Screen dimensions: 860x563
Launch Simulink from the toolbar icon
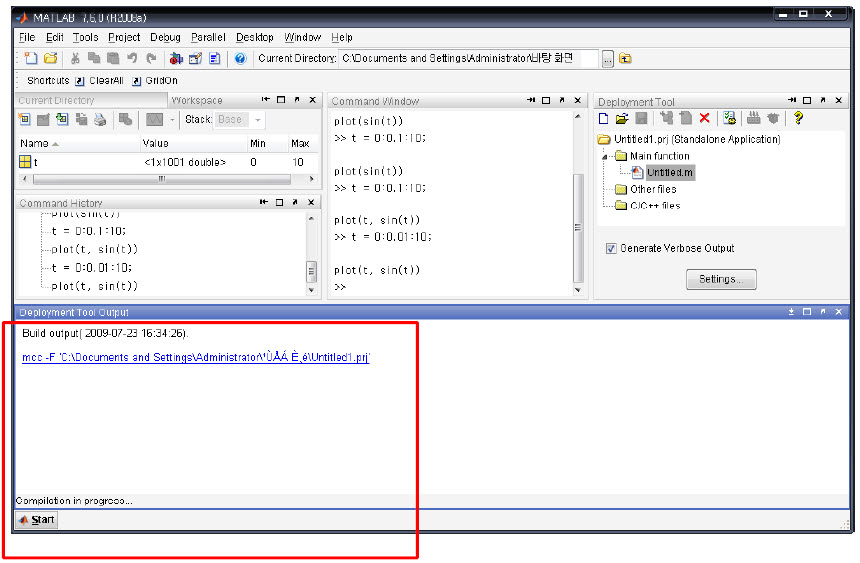[x=176, y=58]
